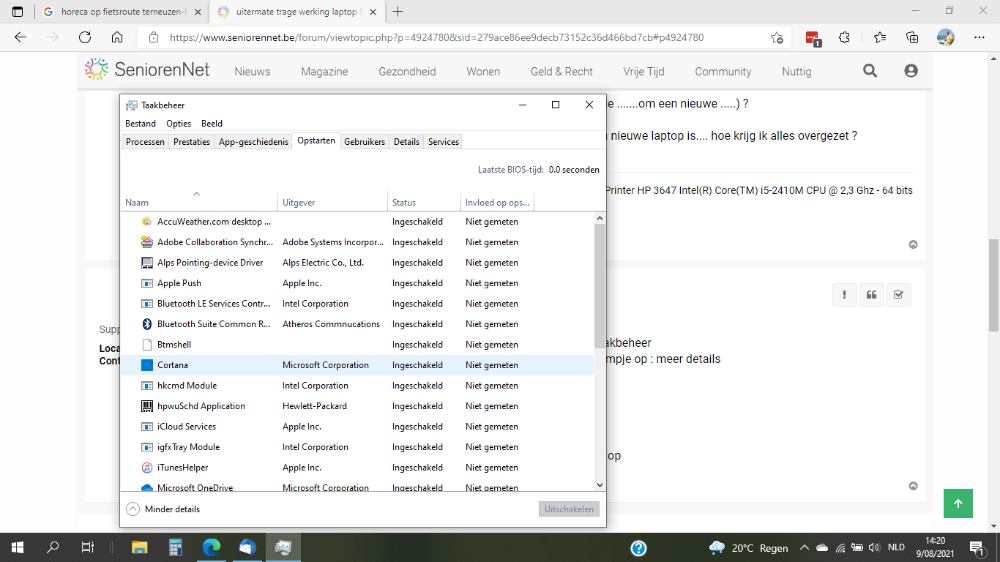Show hidden system tray icons chevron
The image size is (1000, 562).
[x=802, y=548]
